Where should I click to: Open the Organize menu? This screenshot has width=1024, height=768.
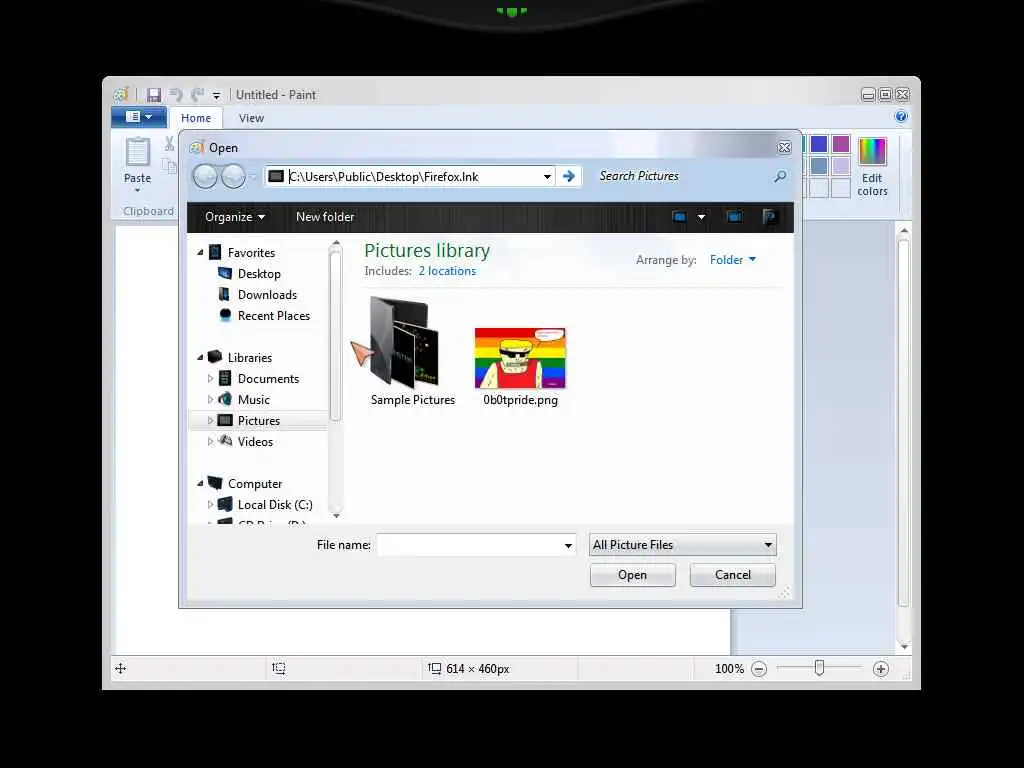[x=234, y=217]
